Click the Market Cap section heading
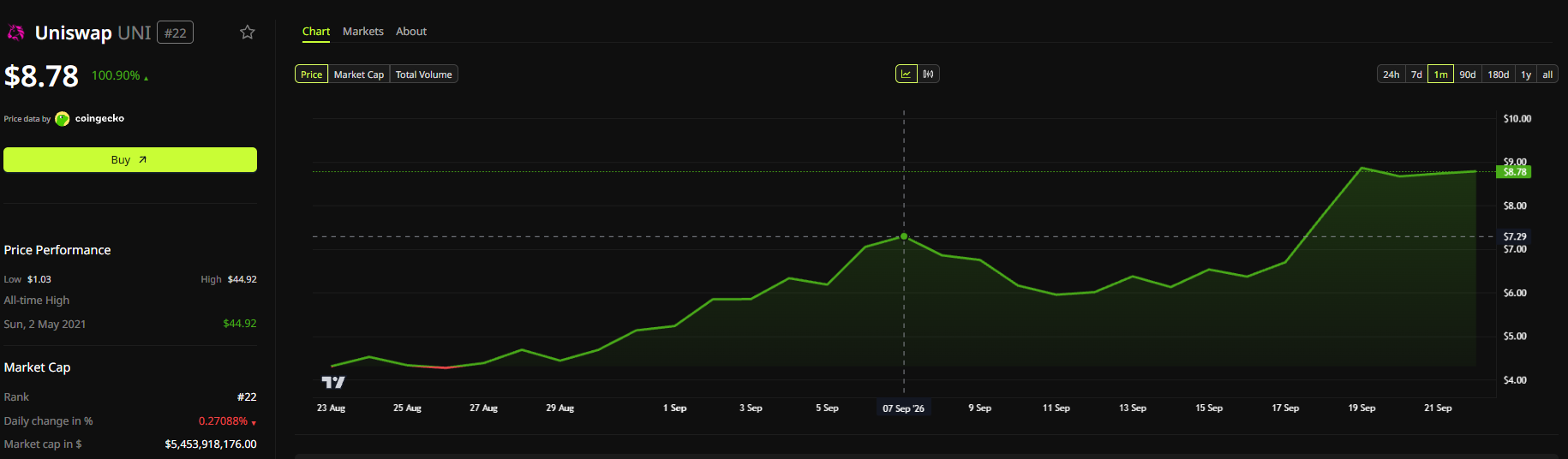Viewport: 1568px width, 459px height. pyautogui.click(x=37, y=367)
